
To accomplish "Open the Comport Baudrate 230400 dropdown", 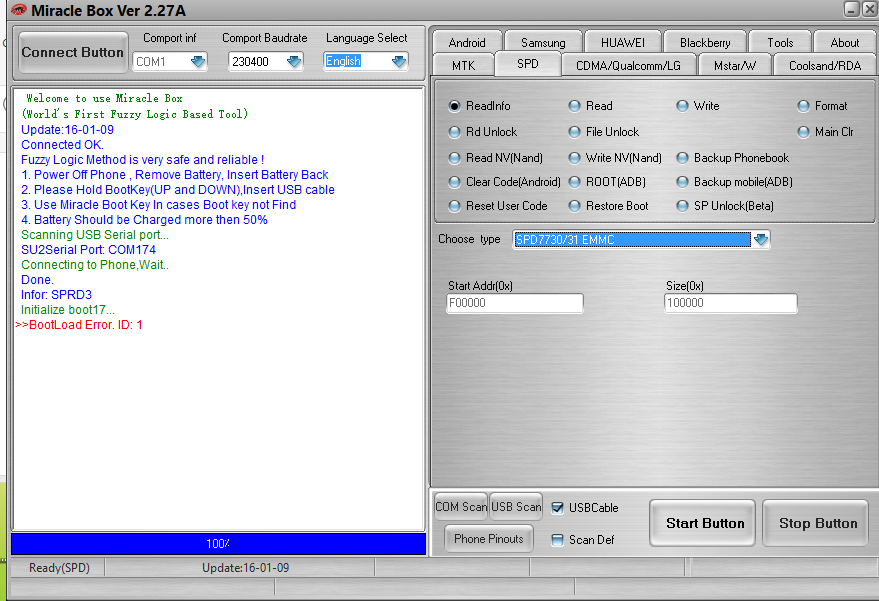I will coord(294,61).
